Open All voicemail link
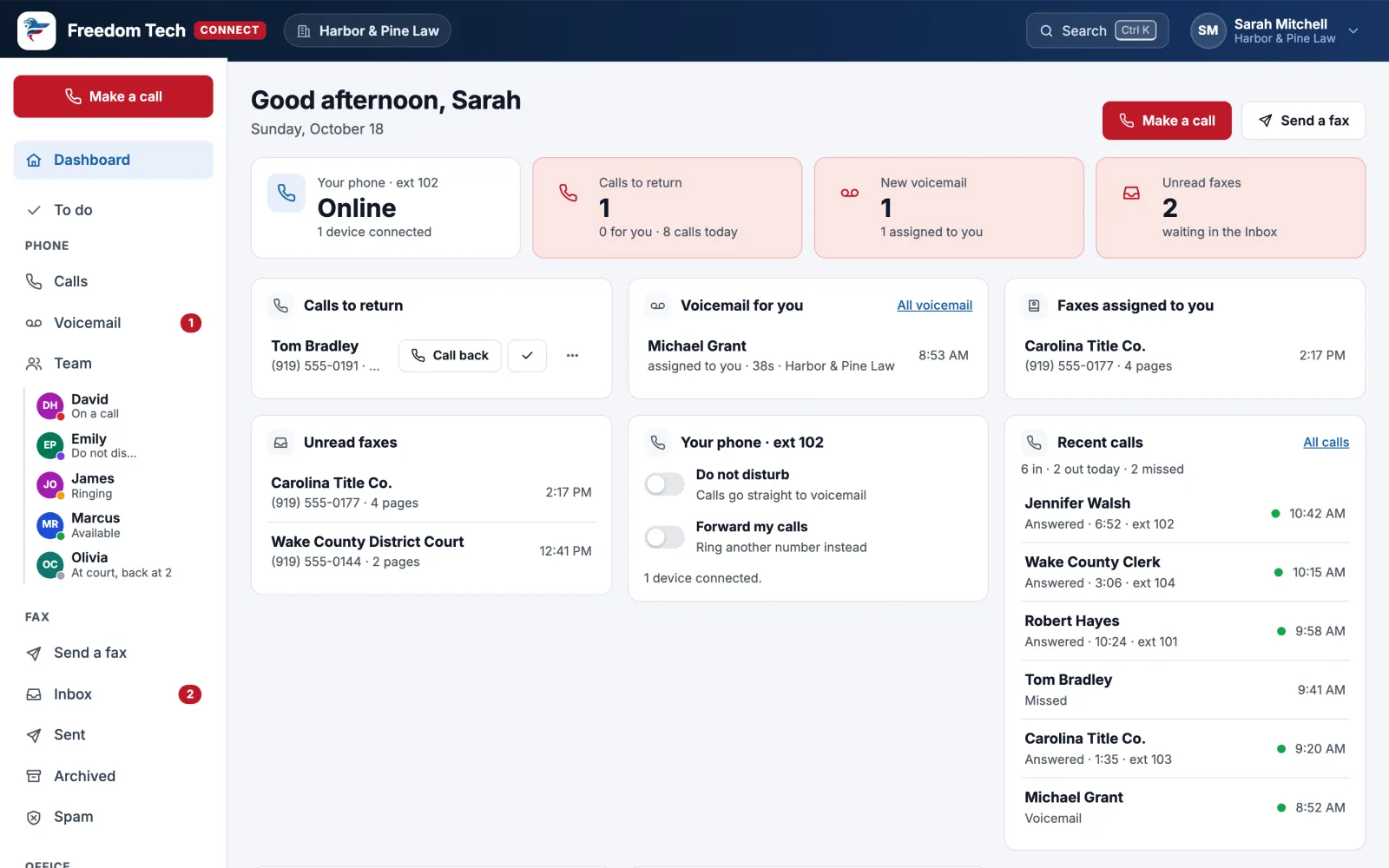The width and height of the screenshot is (1389, 868). [934, 306]
